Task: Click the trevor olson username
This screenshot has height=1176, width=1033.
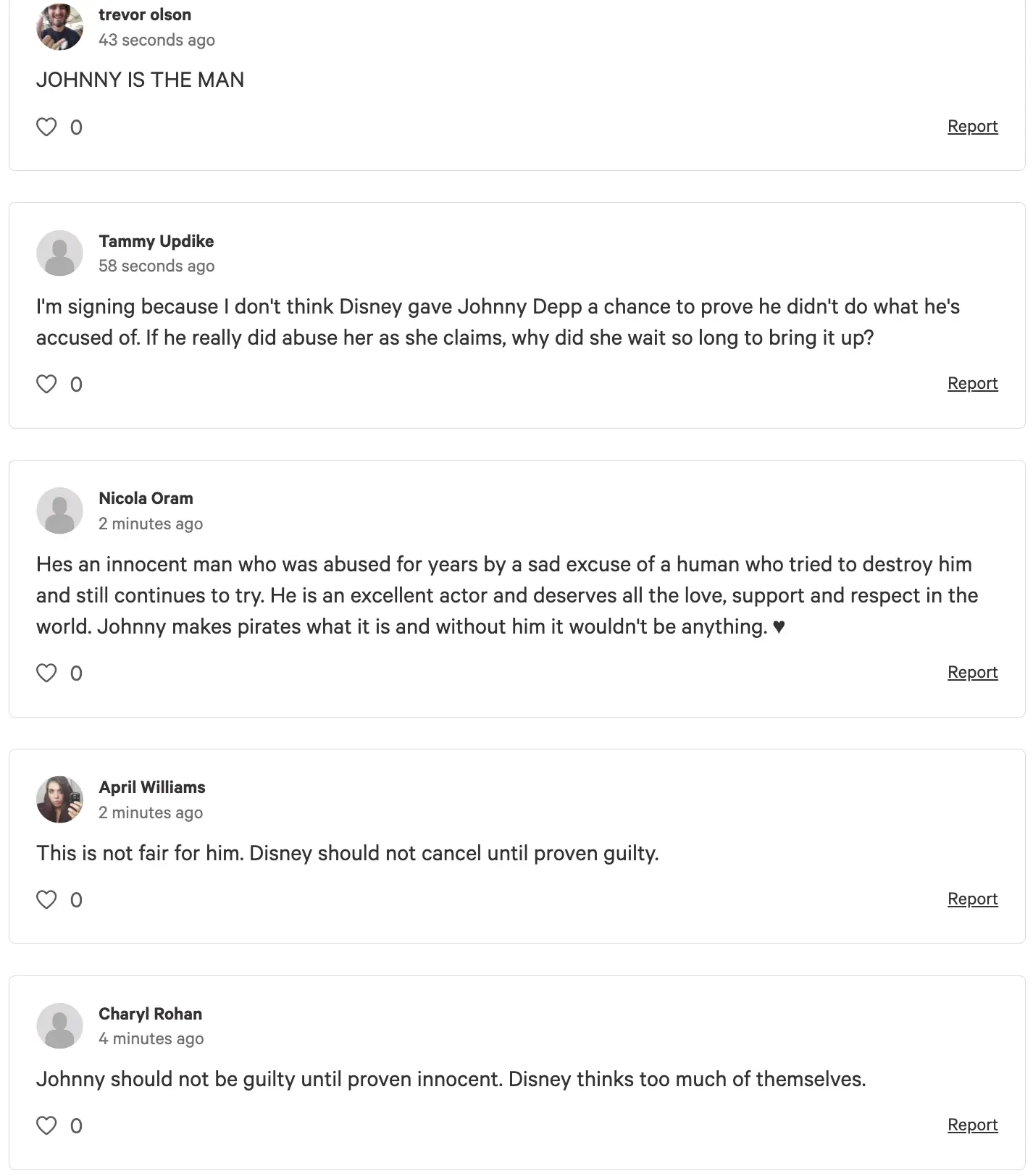Action: point(145,14)
